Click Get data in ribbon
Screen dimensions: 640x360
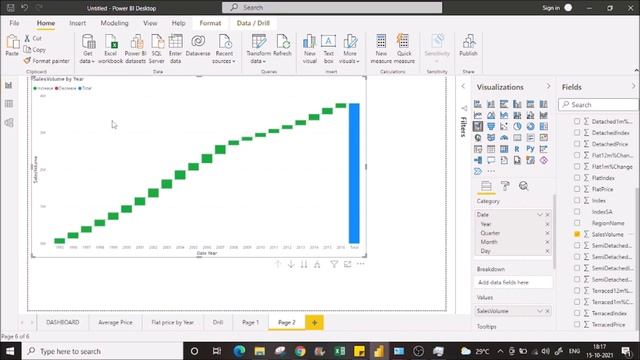pyautogui.click(x=88, y=49)
